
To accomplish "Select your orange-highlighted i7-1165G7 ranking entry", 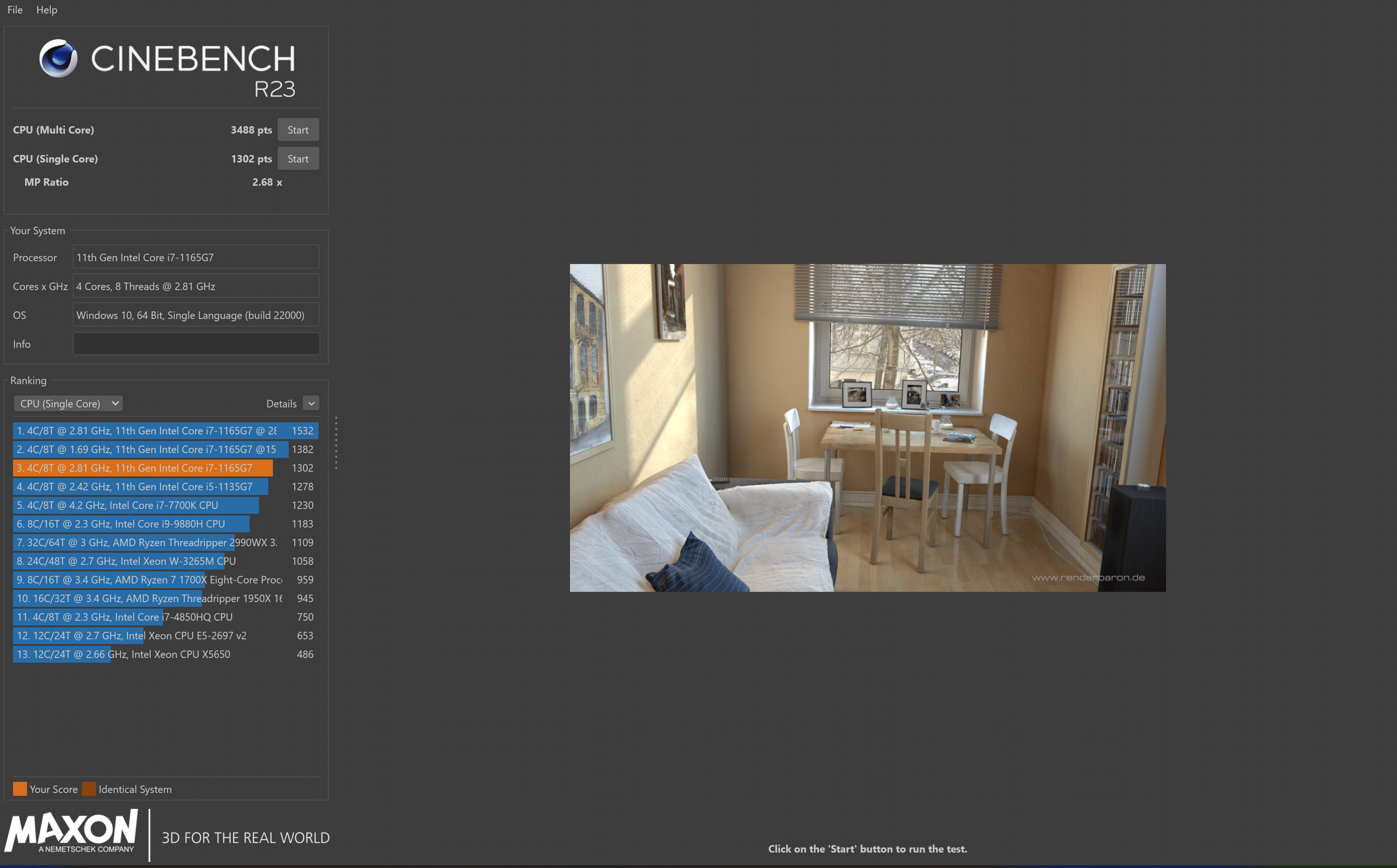I will pyautogui.click(x=142, y=468).
